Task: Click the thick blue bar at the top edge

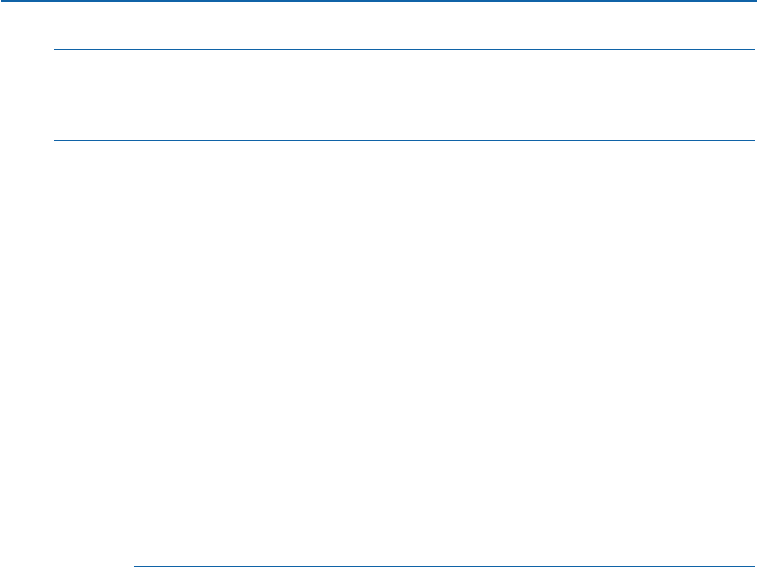Action: pos(378,1)
